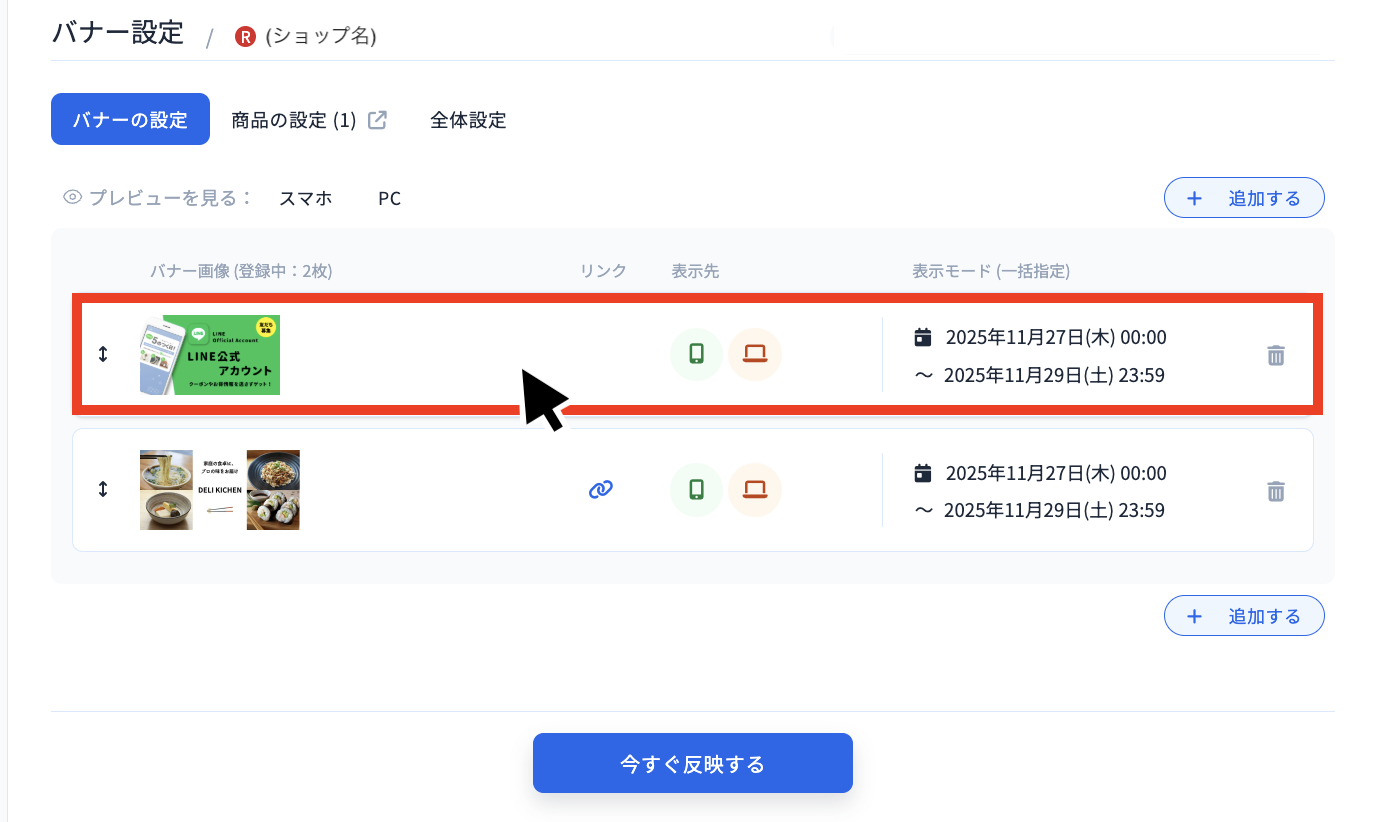Image resolution: width=1374 pixels, height=822 pixels.
Task: Open the external link icon beside 商品の設定
Action: (377, 120)
